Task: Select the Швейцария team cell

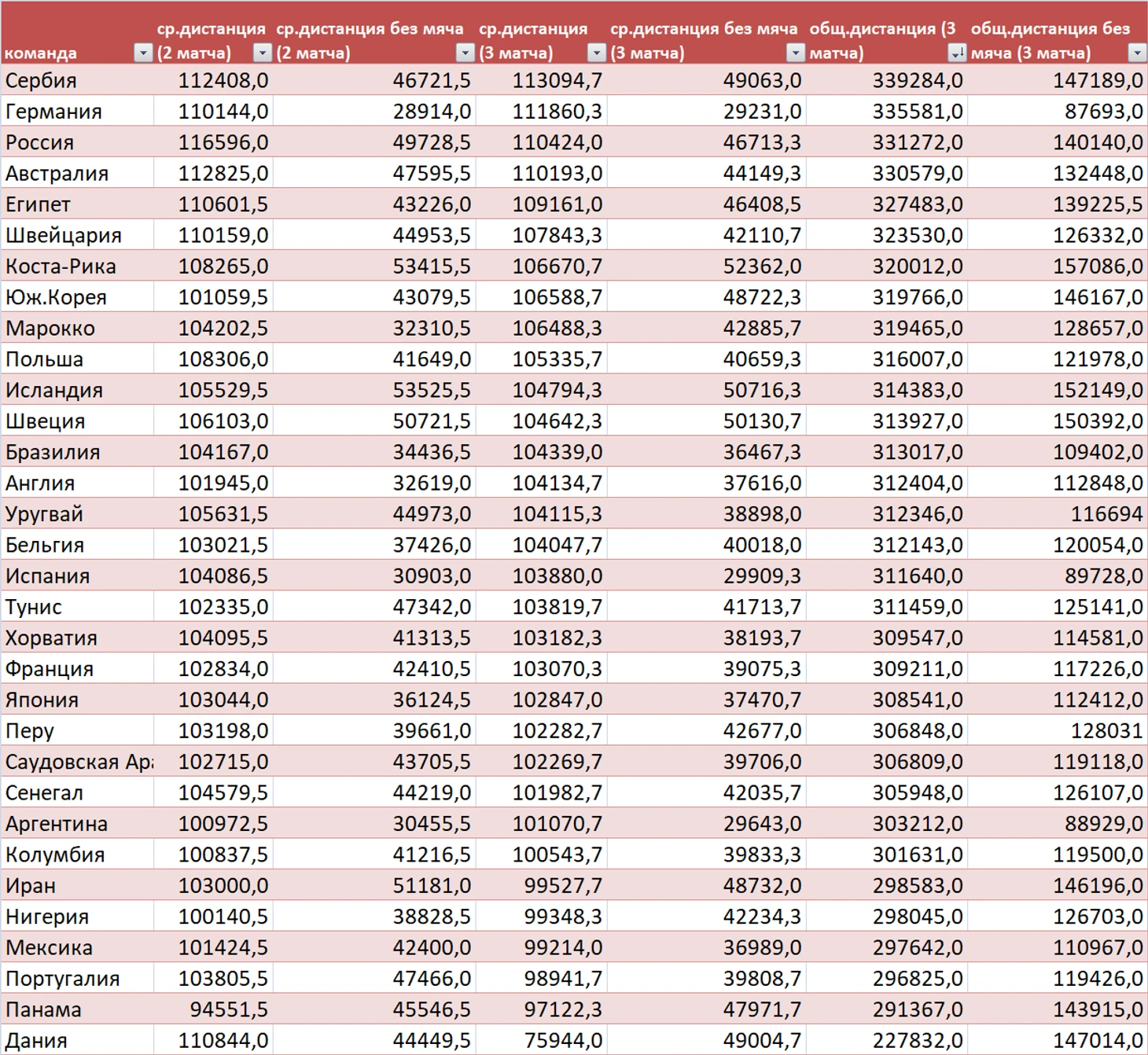Action: (x=77, y=235)
